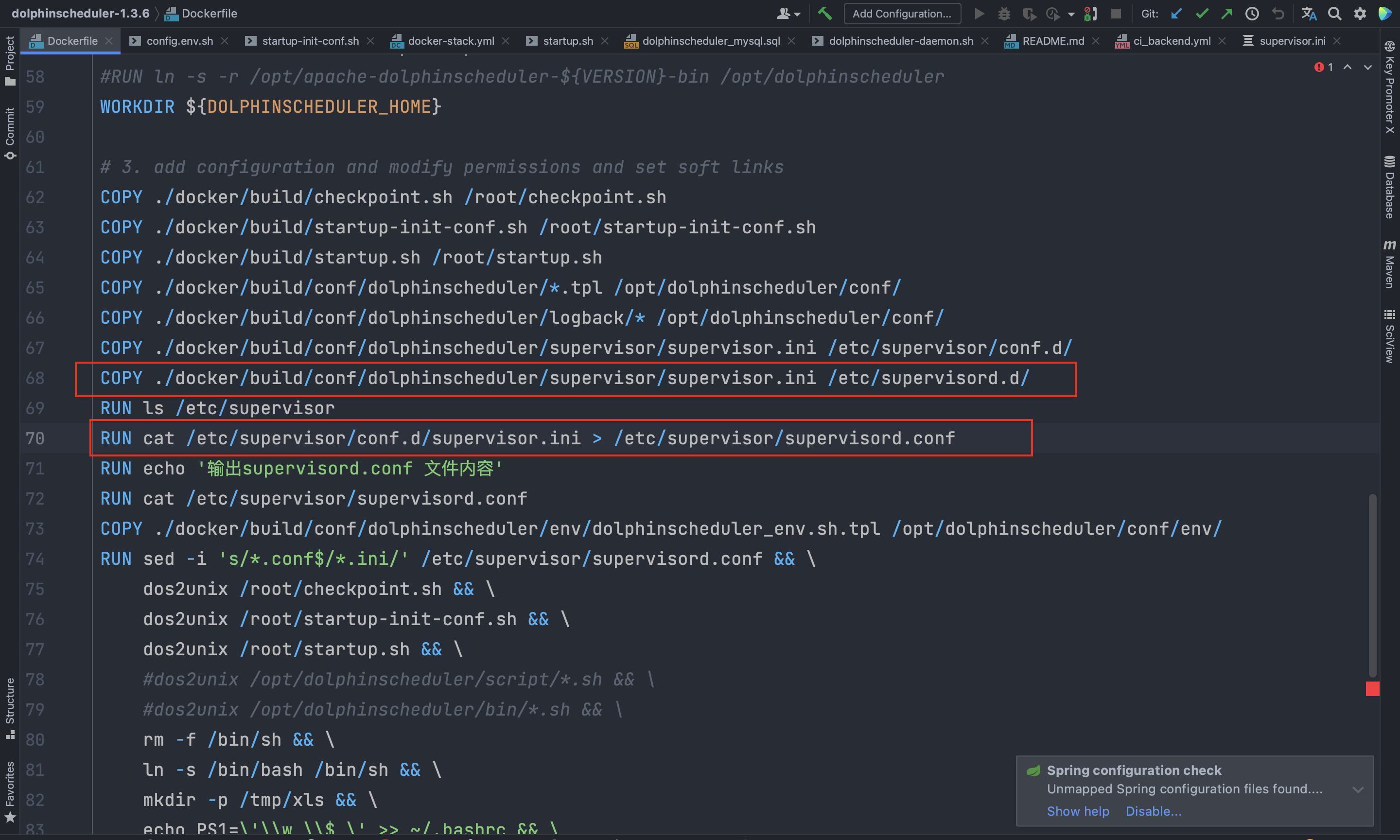Click the Git update project arrow
The width and height of the screenshot is (1400, 840).
point(1176,14)
